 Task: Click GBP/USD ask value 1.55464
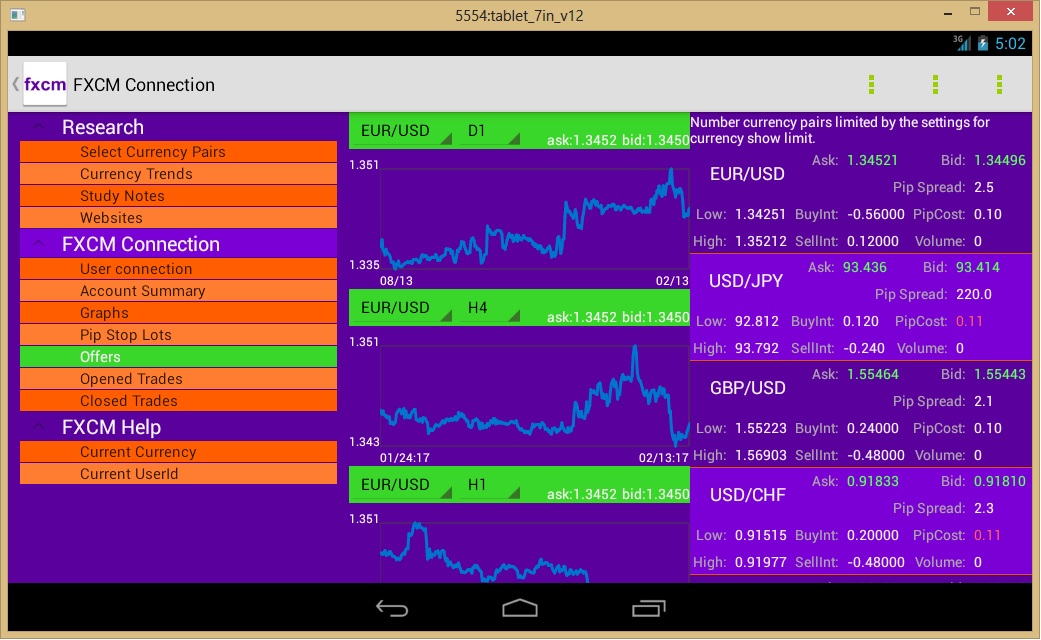[872, 374]
